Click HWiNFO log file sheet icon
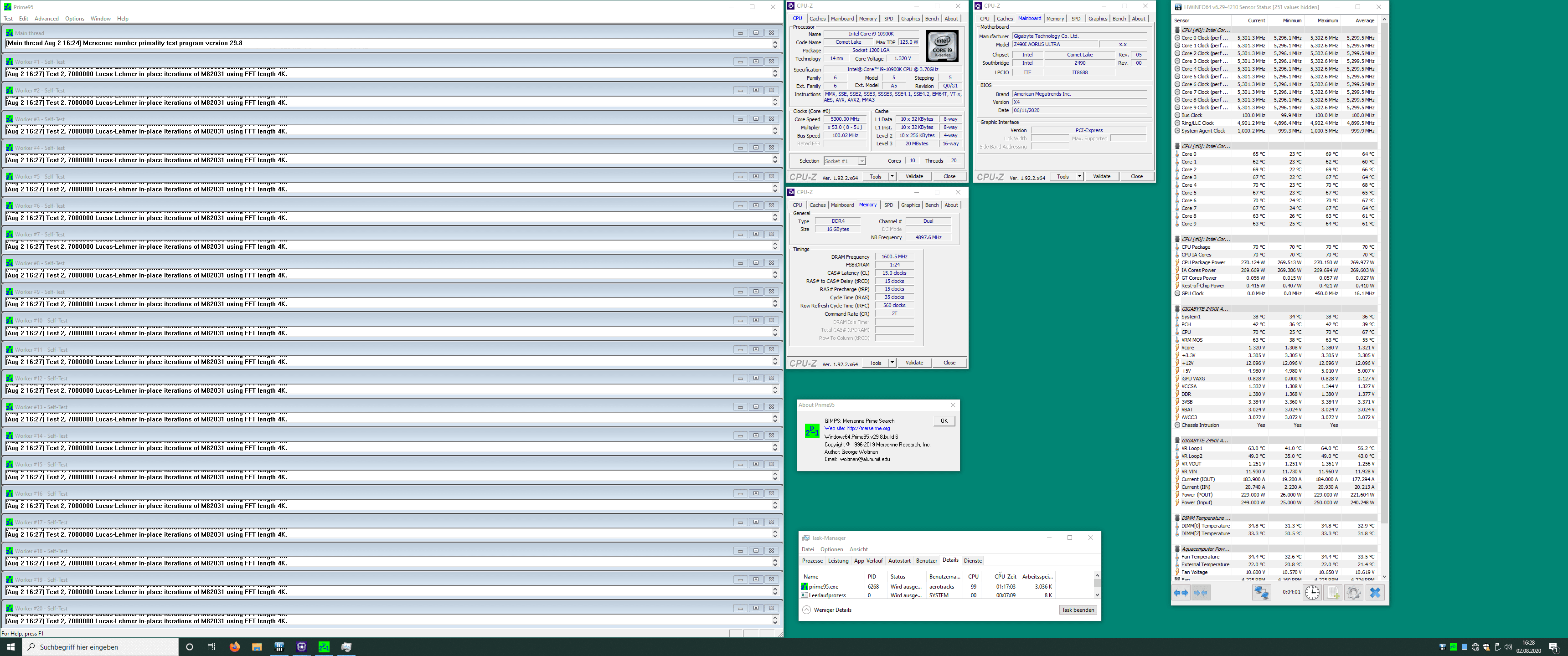The width and height of the screenshot is (1568, 656). pyautogui.click(x=1333, y=593)
